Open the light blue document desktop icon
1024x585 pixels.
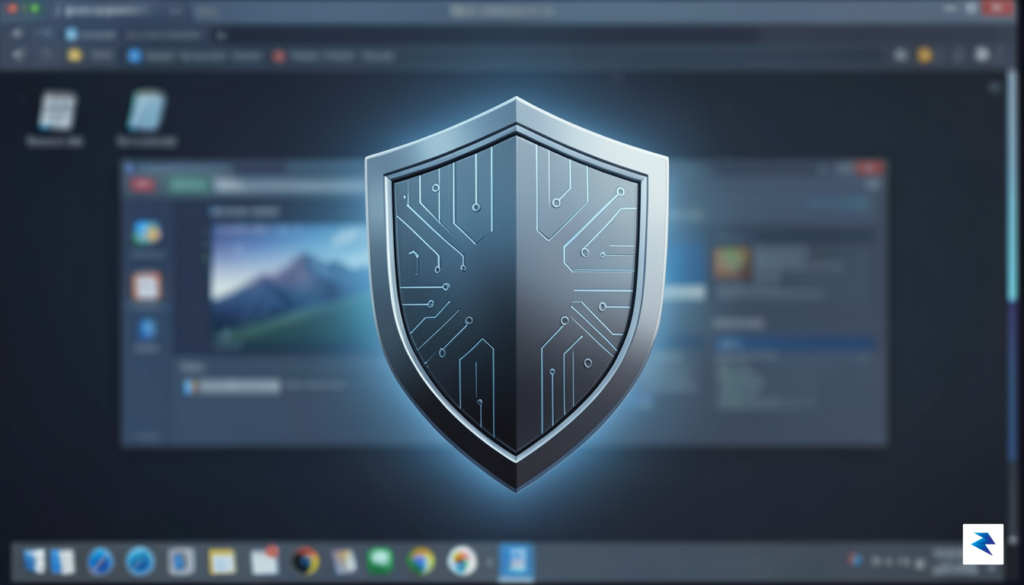(146, 111)
